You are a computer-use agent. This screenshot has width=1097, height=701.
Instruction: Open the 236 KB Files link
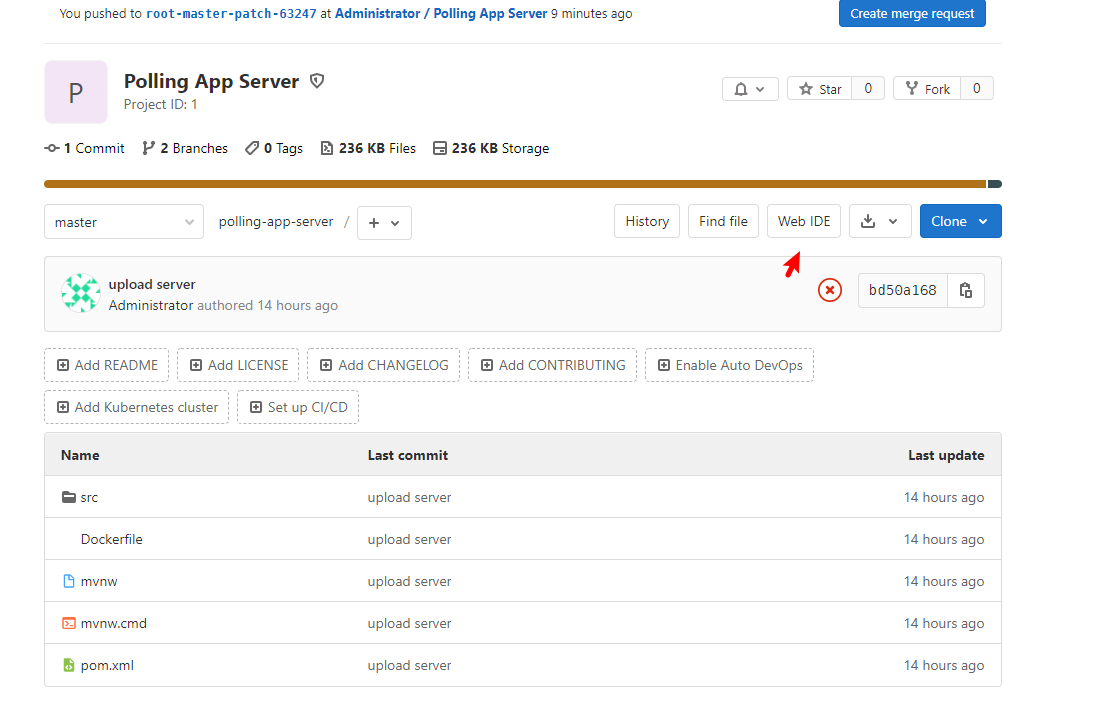click(368, 148)
